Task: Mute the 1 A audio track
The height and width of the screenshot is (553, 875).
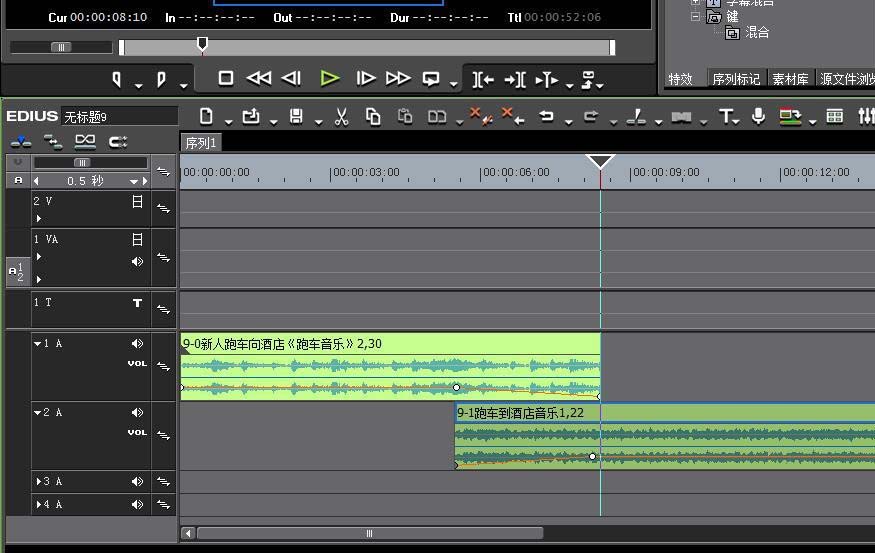Action: coord(137,344)
